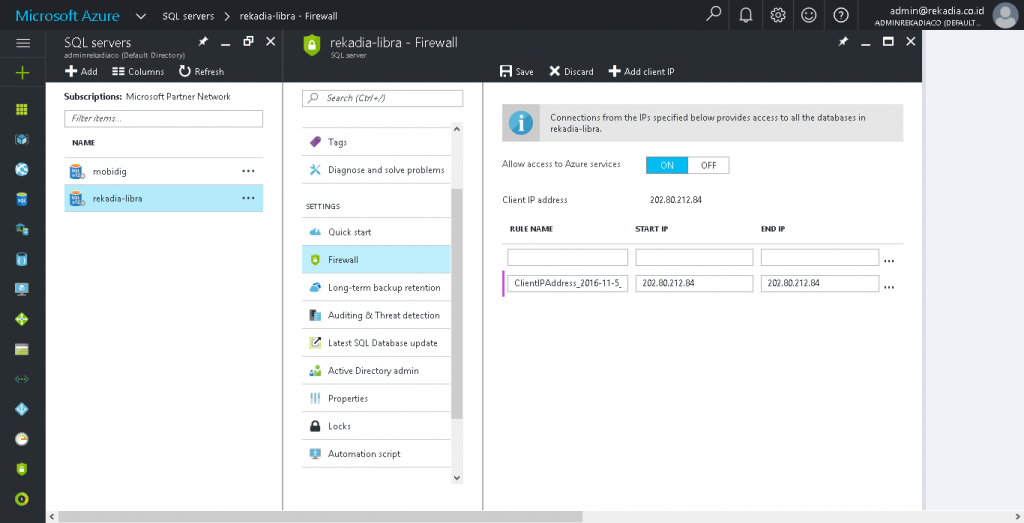Open ellipsis menu of empty firewall rule row
The height and width of the screenshot is (523, 1024).
(889, 261)
